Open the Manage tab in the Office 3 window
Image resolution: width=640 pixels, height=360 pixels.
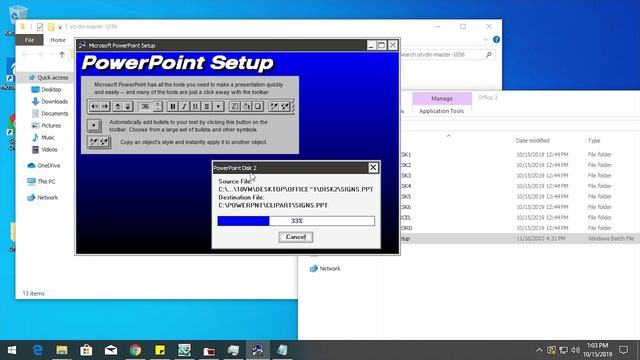442,98
